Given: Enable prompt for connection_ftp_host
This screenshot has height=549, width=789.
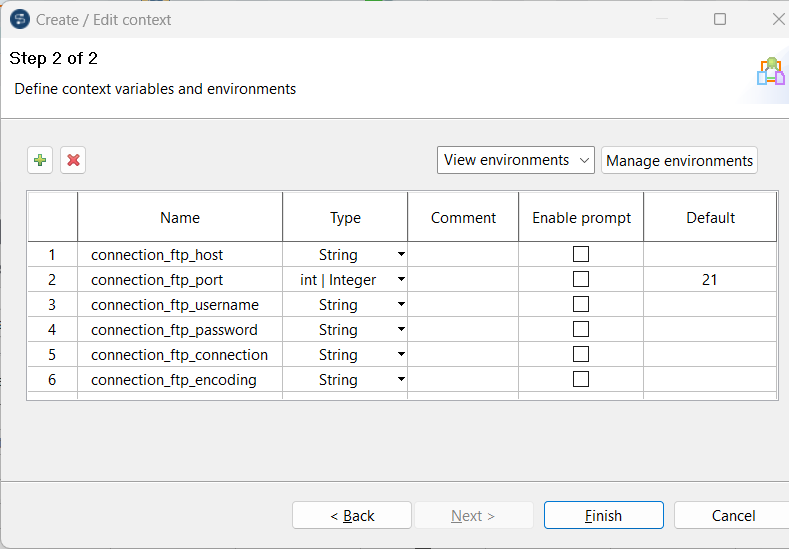Looking at the screenshot, I should coord(580,255).
